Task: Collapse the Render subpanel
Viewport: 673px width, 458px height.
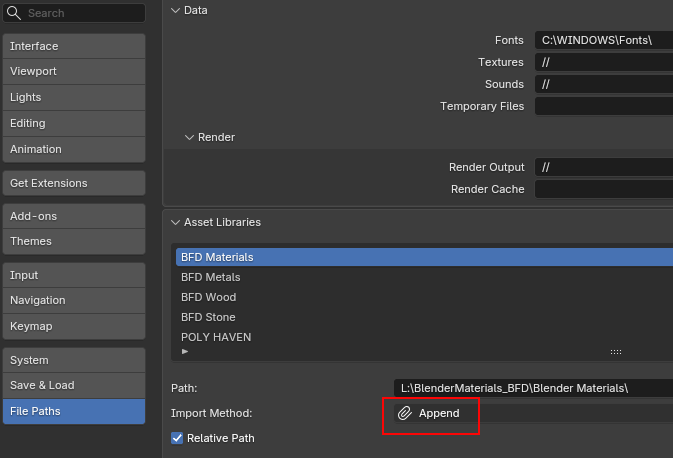Action: pyautogui.click(x=189, y=137)
